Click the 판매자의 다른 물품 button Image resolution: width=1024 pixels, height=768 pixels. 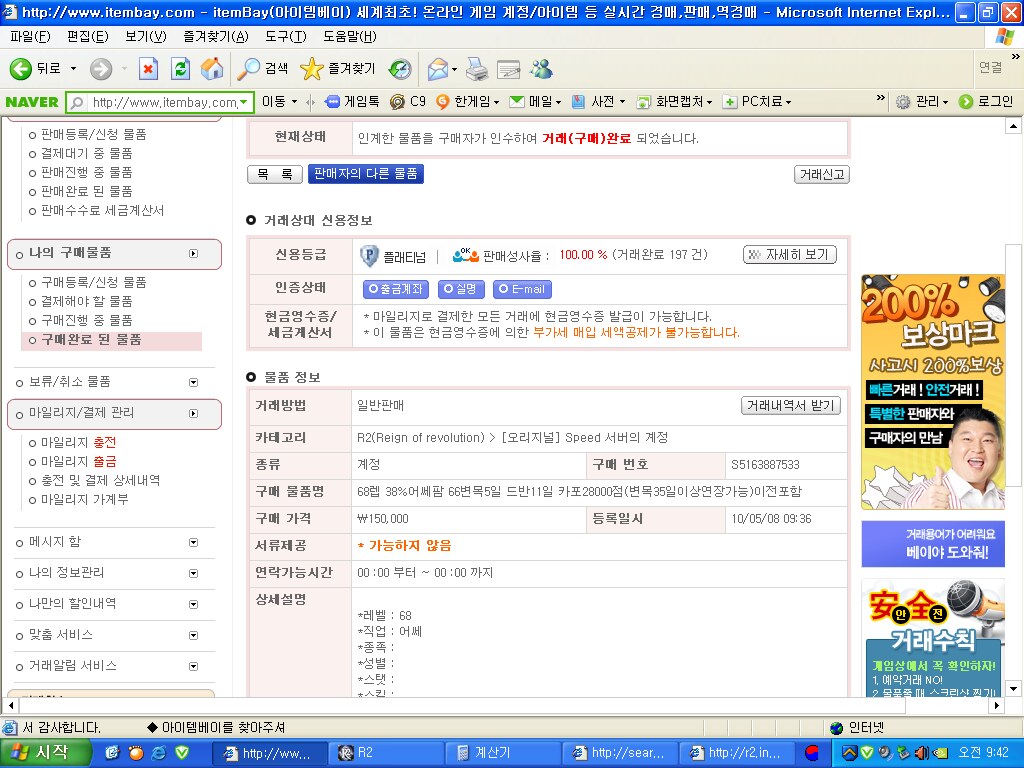coord(365,174)
